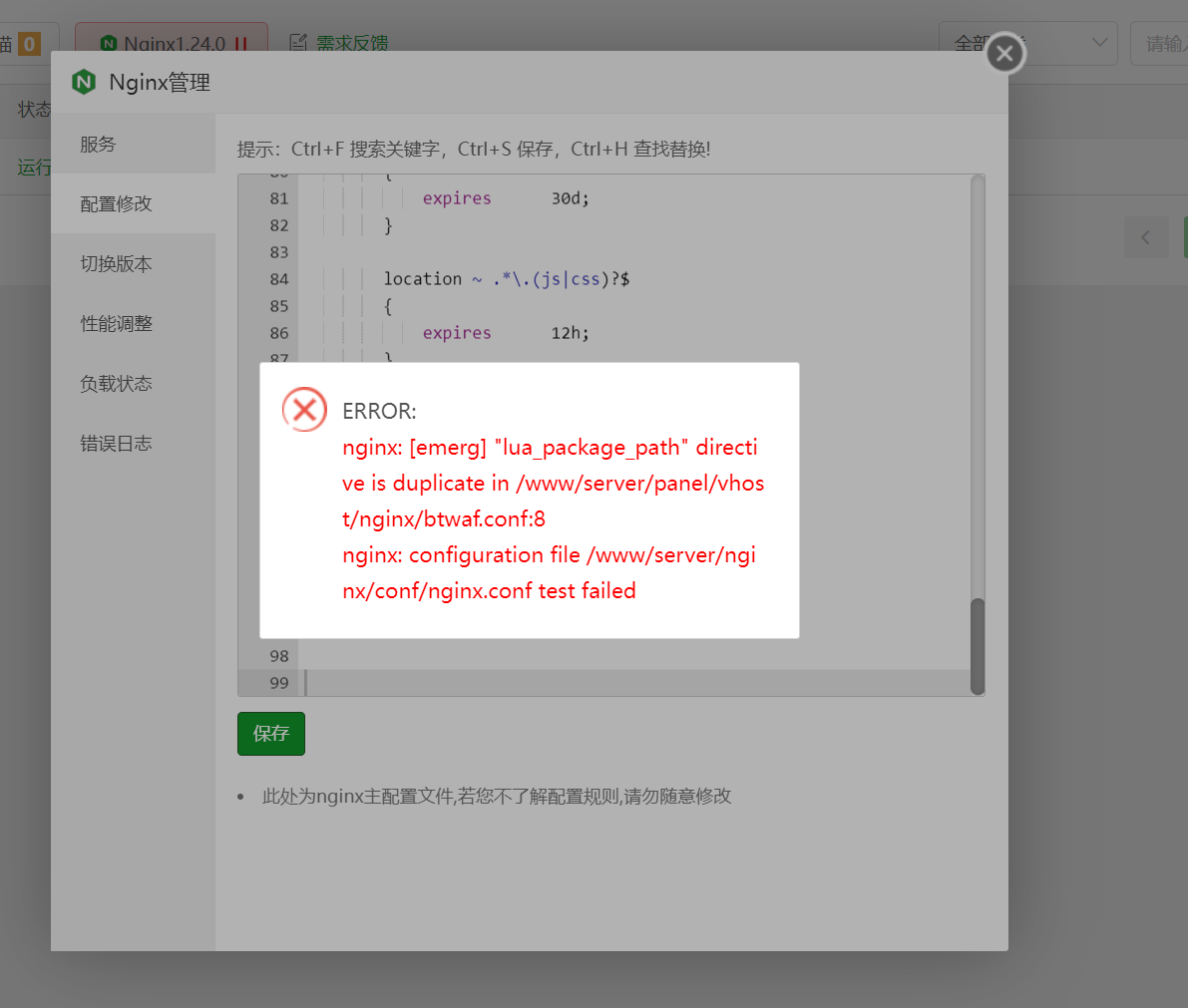Click the 'expires 12h;' line
Viewport: 1188px width, 1008px height.
[x=506, y=333]
